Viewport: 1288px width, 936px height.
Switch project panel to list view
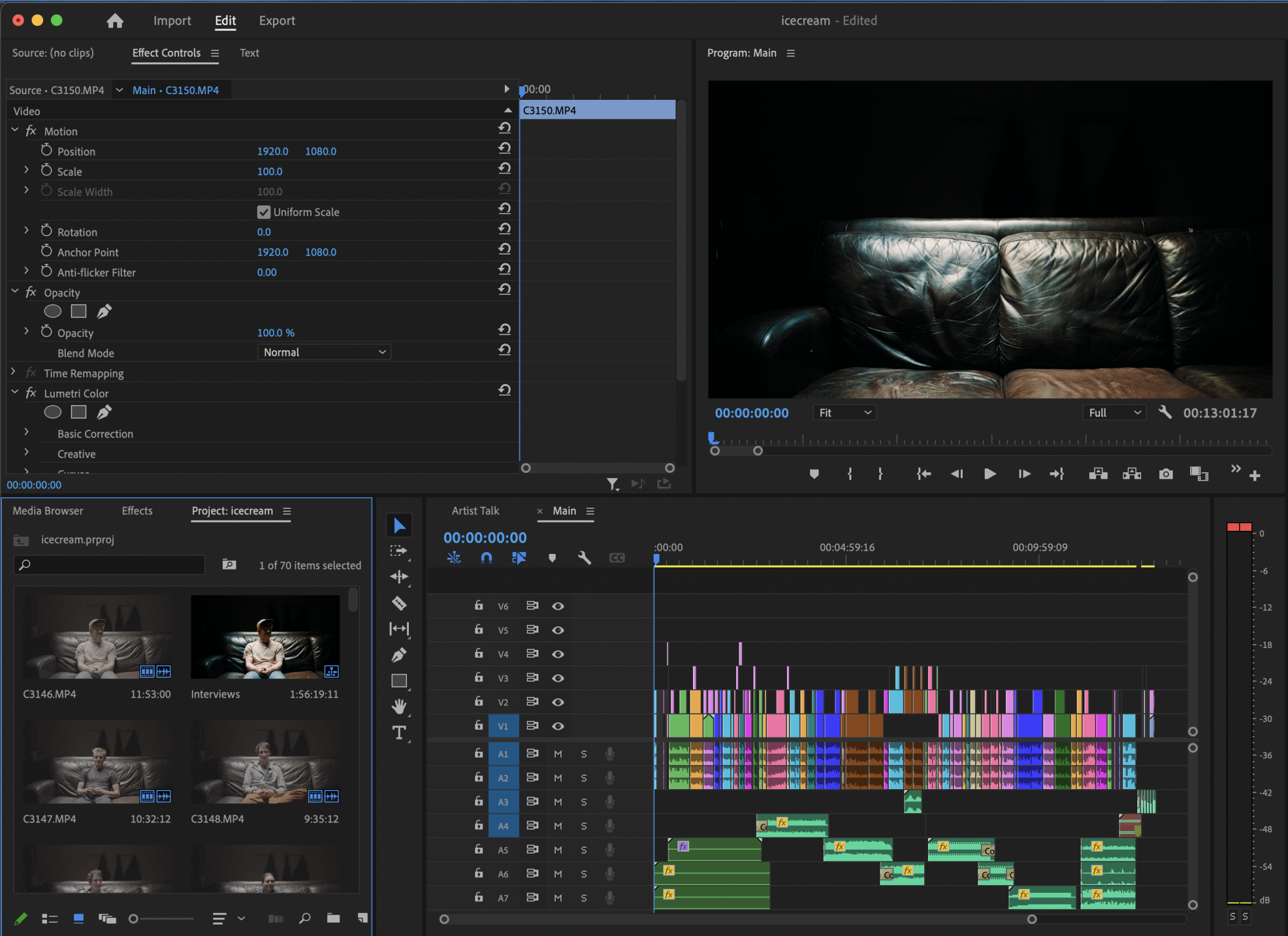[x=50, y=919]
